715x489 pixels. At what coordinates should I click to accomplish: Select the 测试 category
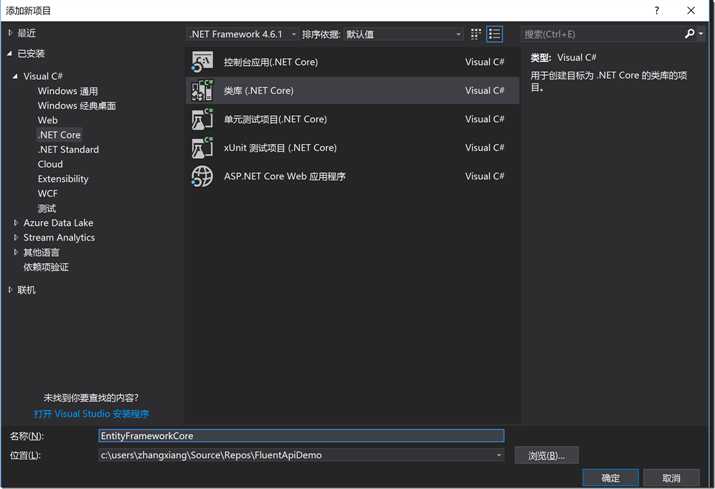(x=47, y=208)
